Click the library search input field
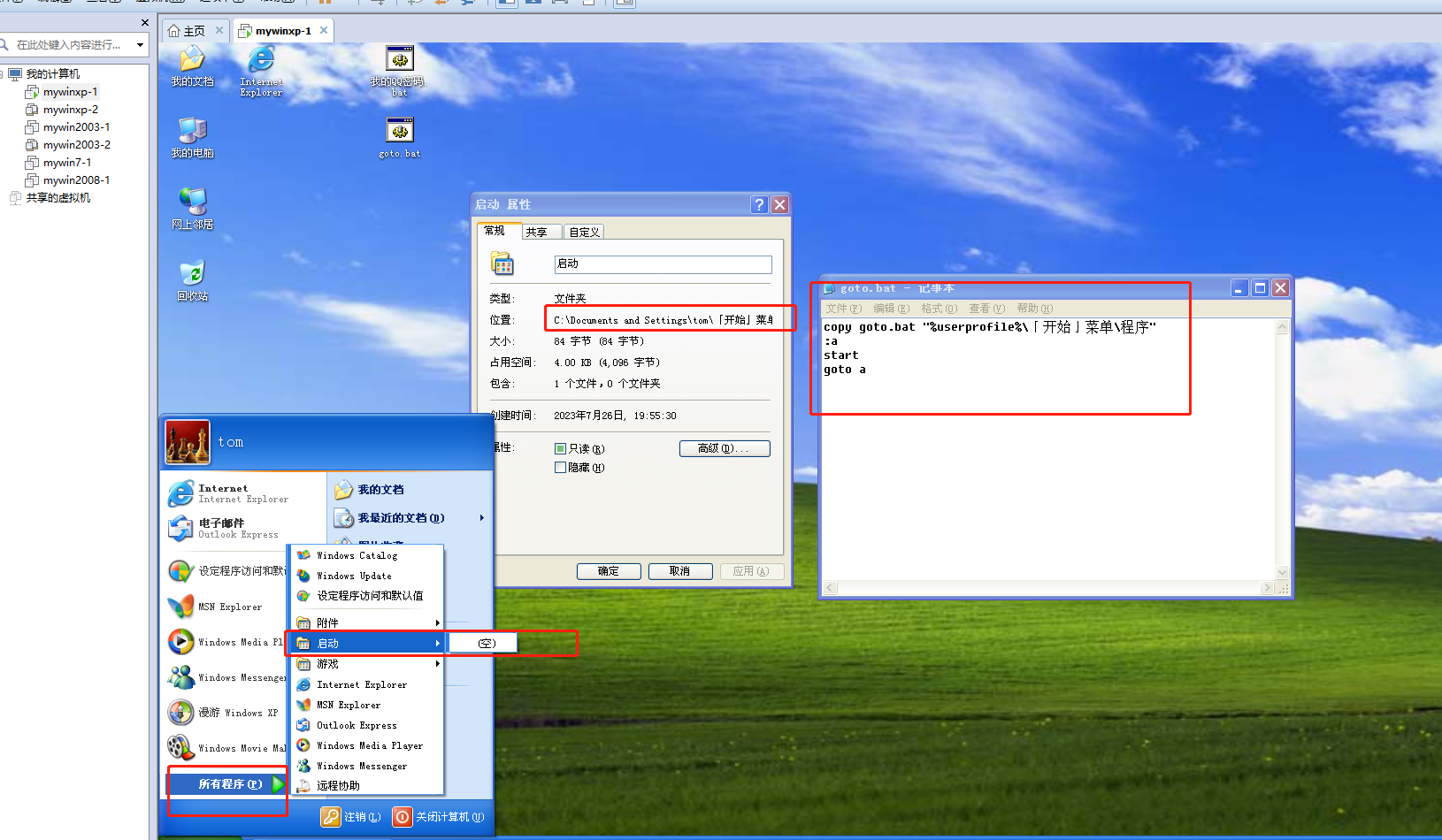The width and height of the screenshot is (1442, 840). pos(67,44)
